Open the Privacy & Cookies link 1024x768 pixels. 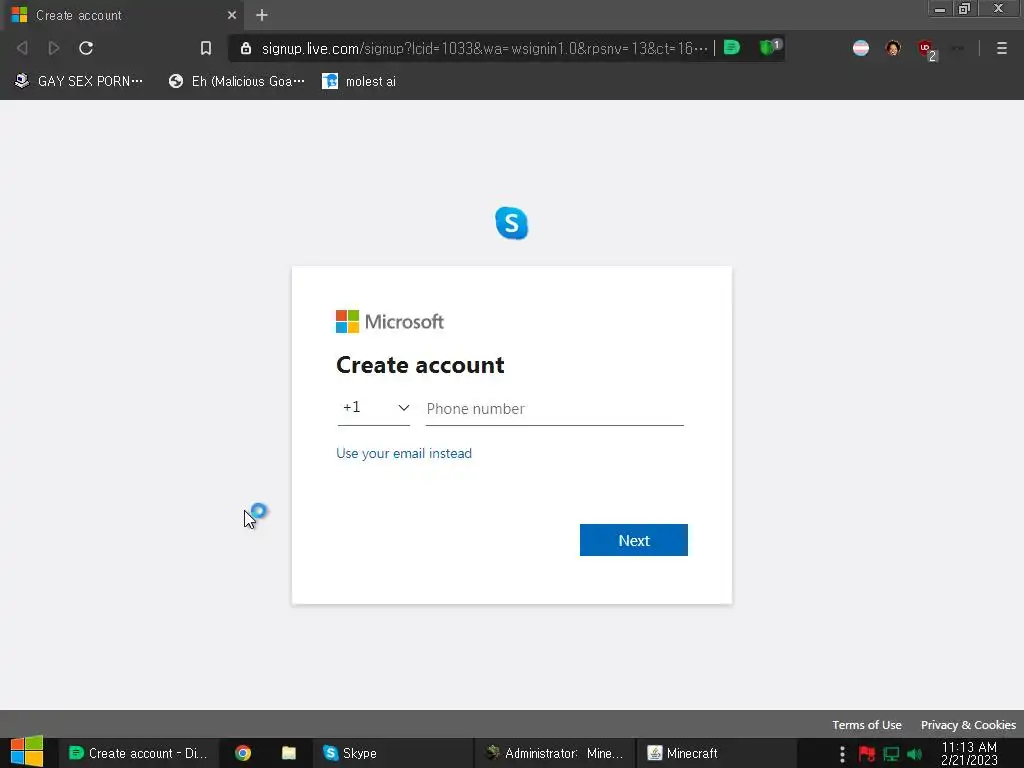pyautogui.click(x=968, y=725)
